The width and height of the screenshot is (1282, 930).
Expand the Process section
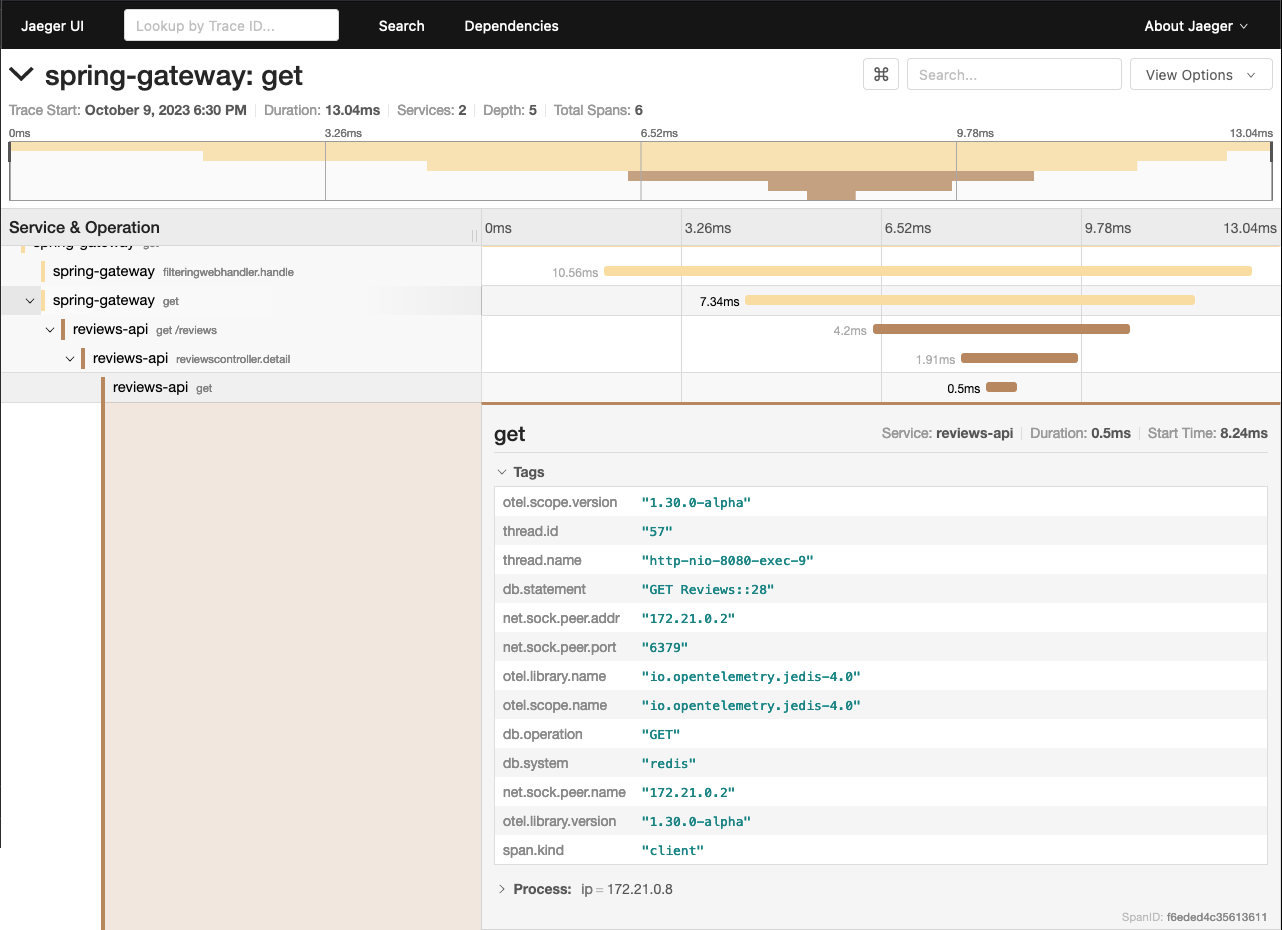point(584,889)
